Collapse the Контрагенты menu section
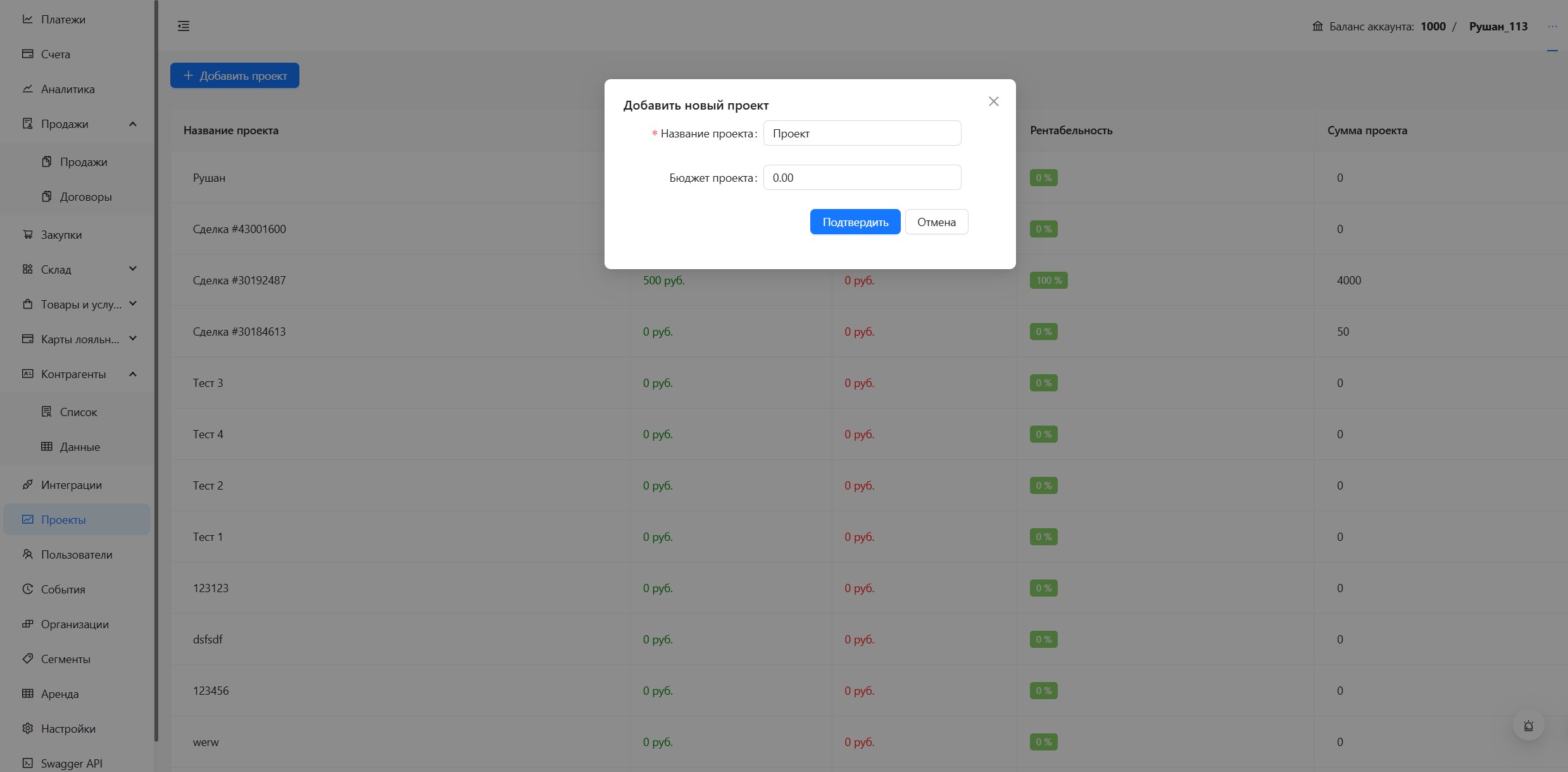 (133, 374)
